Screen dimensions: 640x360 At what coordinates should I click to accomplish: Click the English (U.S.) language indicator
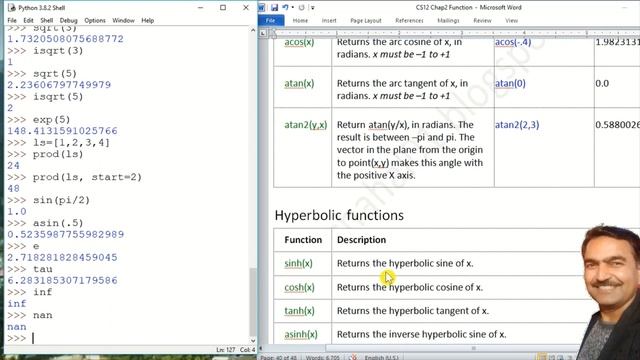381,358
